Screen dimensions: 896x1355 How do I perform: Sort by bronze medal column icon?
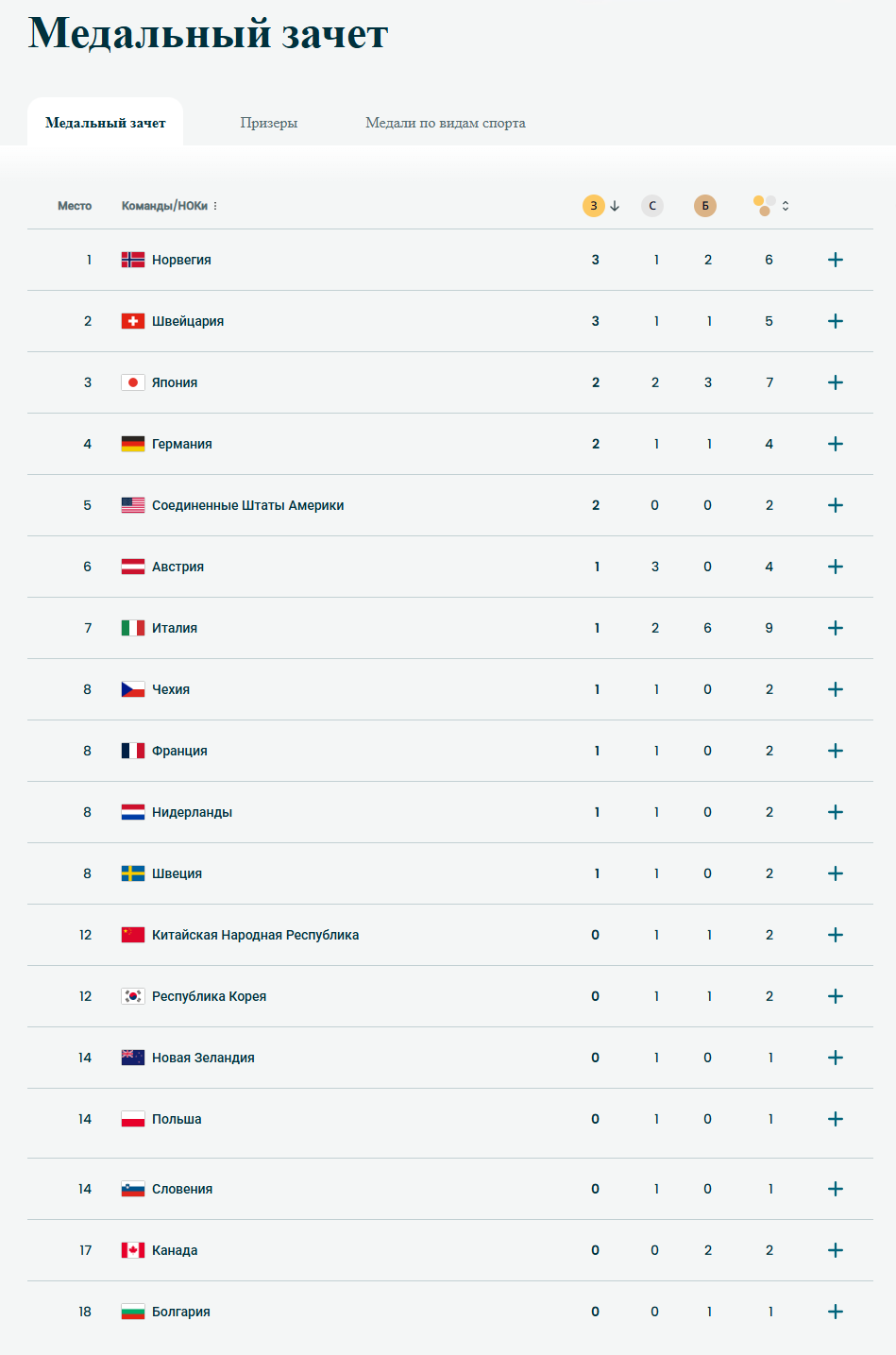coord(705,206)
